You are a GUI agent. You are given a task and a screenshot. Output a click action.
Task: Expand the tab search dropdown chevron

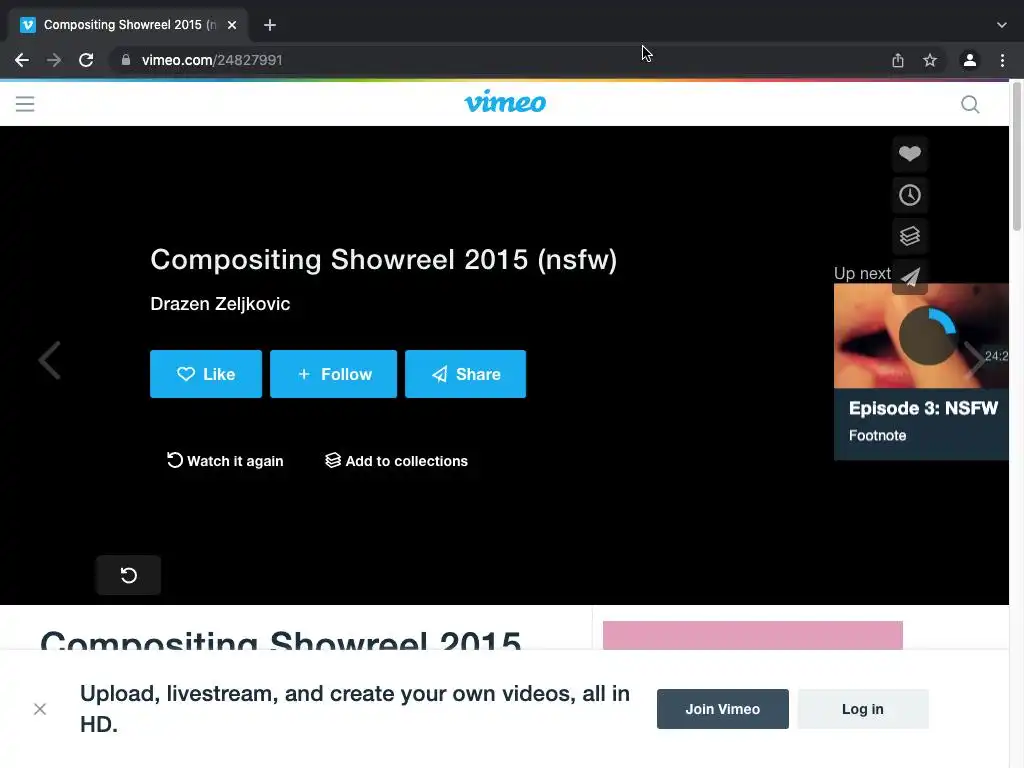point(1002,25)
